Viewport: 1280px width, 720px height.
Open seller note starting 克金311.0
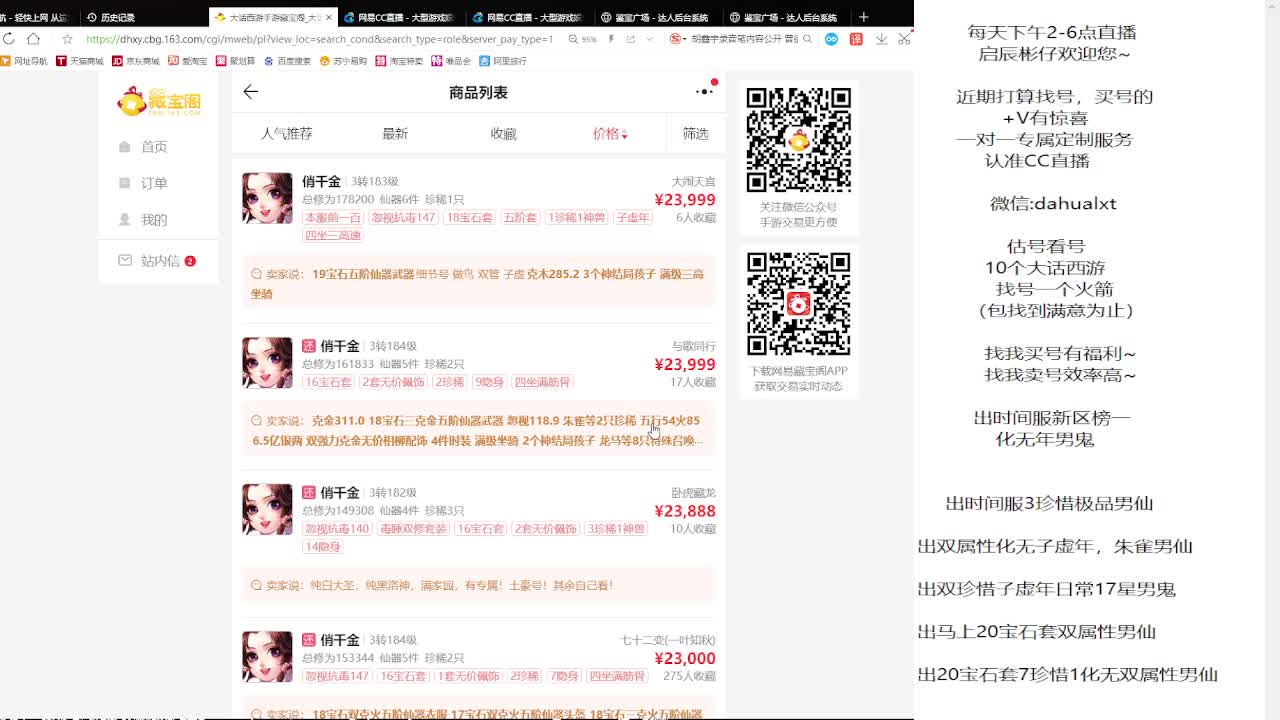pos(479,430)
